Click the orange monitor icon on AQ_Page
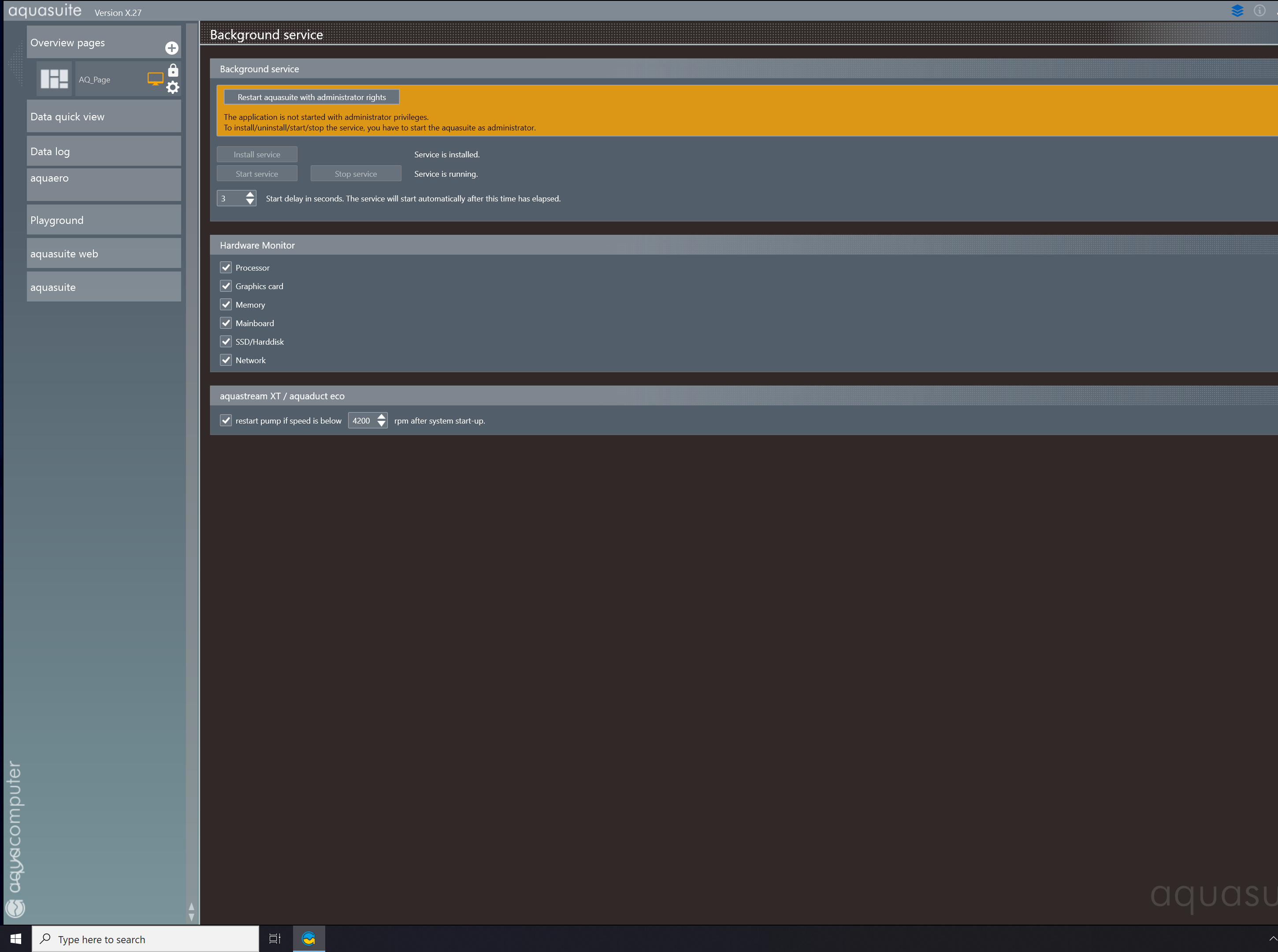Viewport: 1278px width, 952px height. pos(155,79)
